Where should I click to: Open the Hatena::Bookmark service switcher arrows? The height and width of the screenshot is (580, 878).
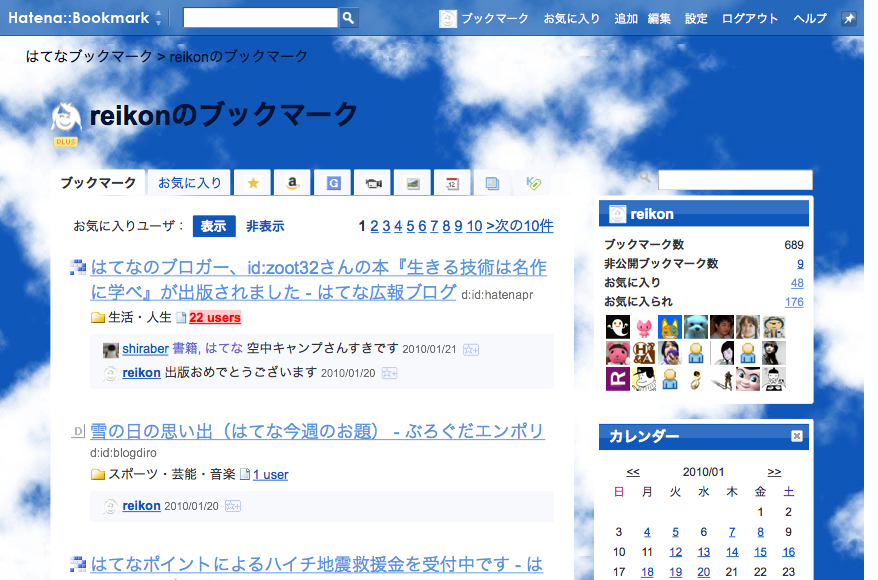click(x=158, y=18)
